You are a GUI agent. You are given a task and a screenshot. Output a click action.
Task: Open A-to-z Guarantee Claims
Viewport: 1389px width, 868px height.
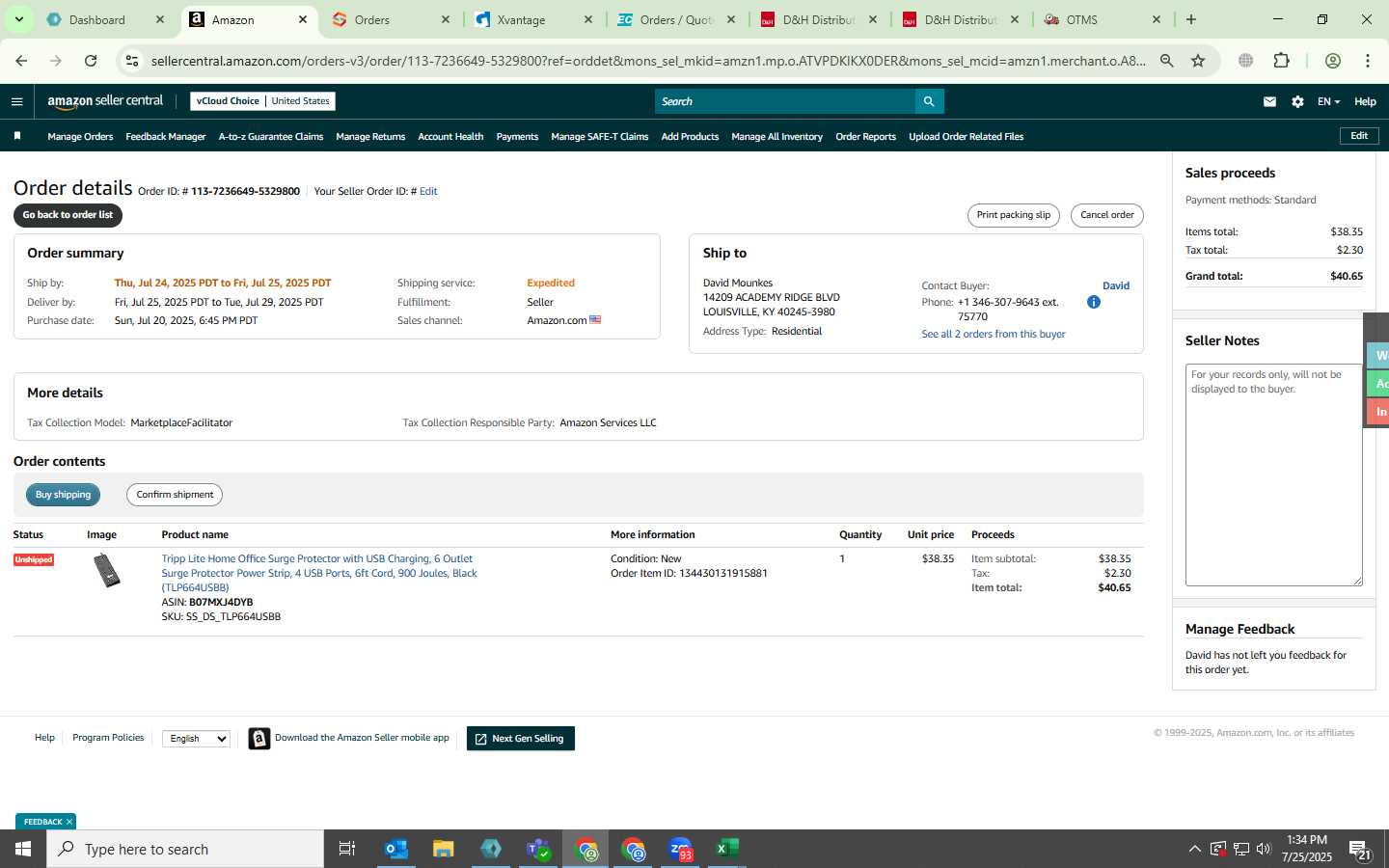271,137
